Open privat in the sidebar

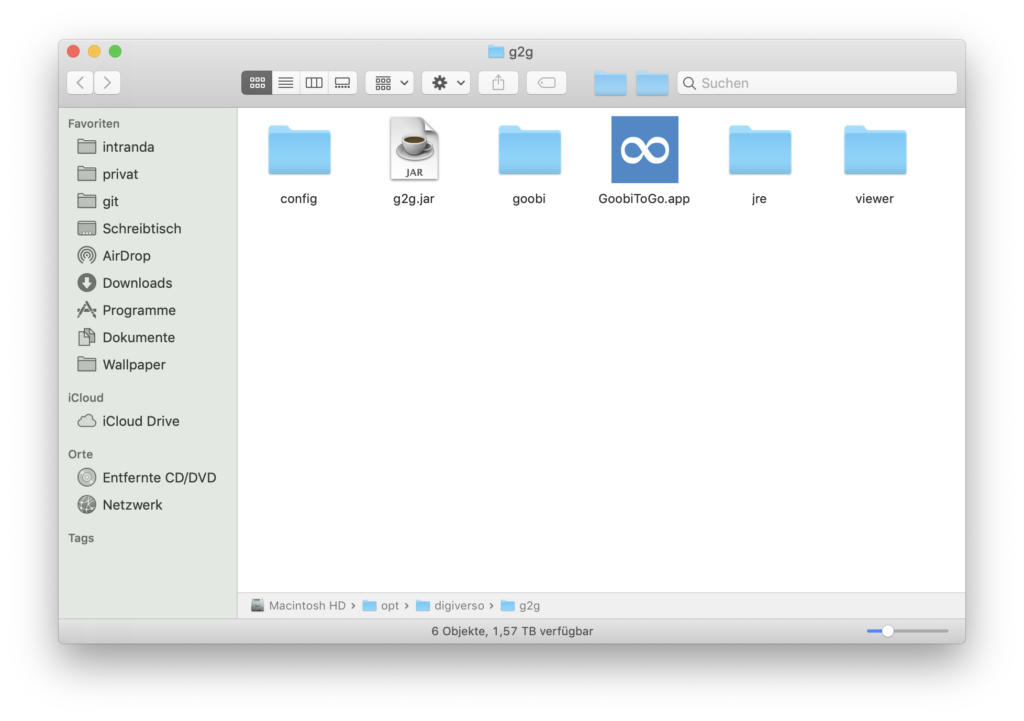148,174
